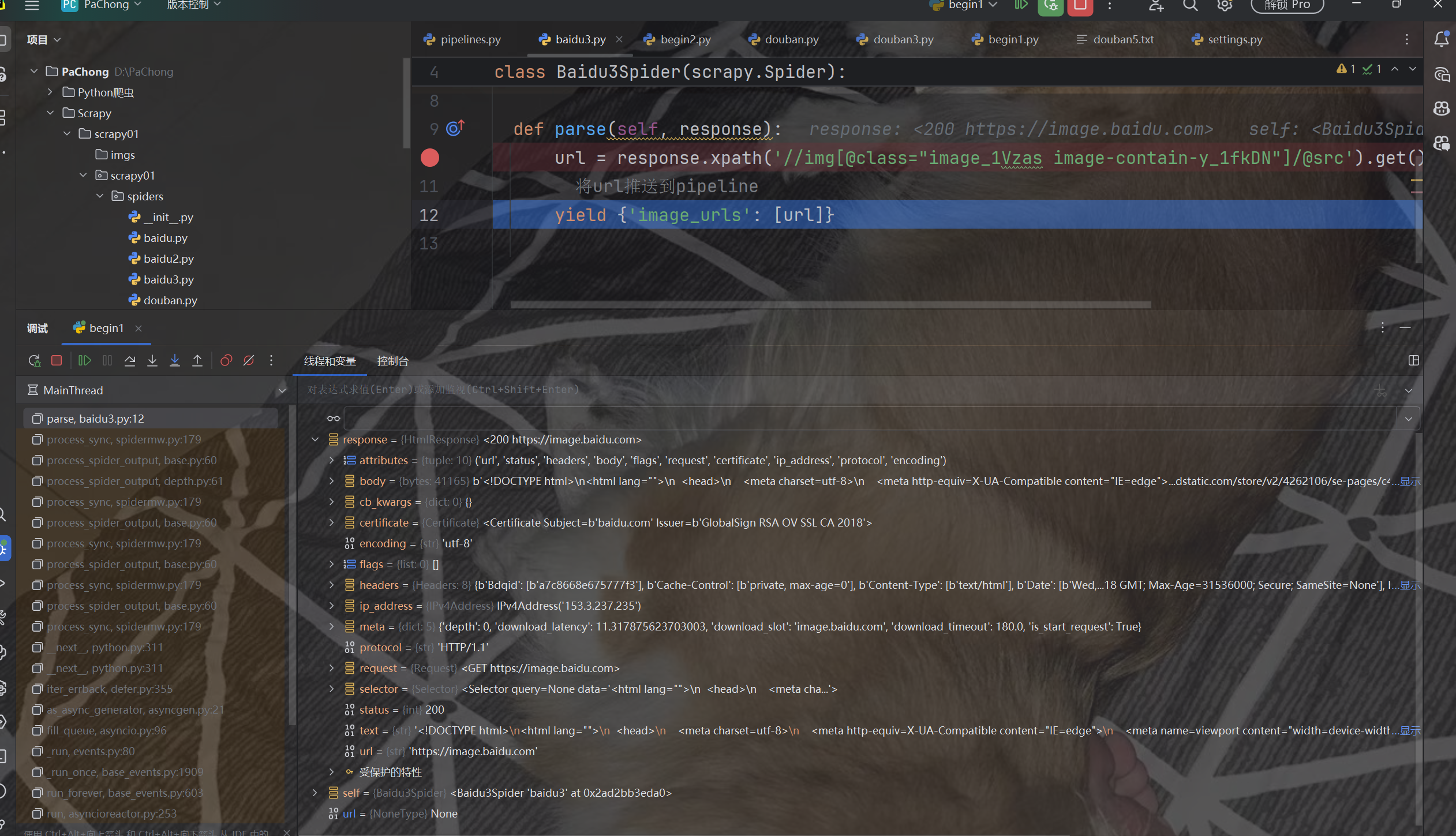This screenshot has height=836, width=1456.
Task: Click the Step Over button
Action: [x=130, y=361]
